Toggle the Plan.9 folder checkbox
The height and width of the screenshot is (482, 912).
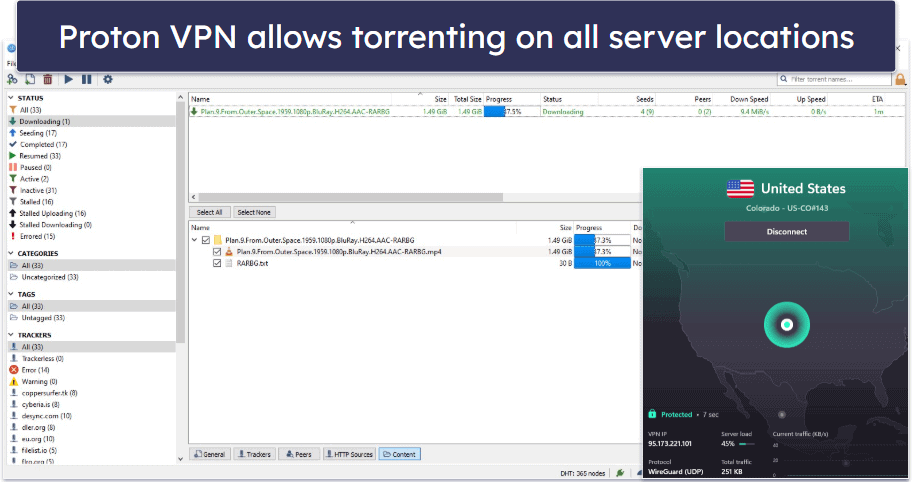coord(206,240)
